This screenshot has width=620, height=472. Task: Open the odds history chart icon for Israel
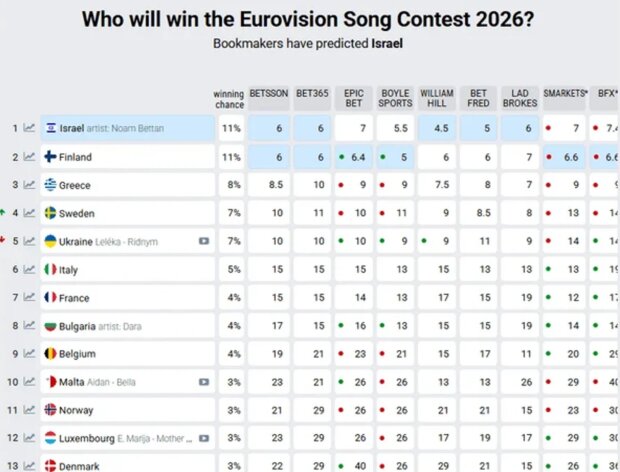(30, 128)
